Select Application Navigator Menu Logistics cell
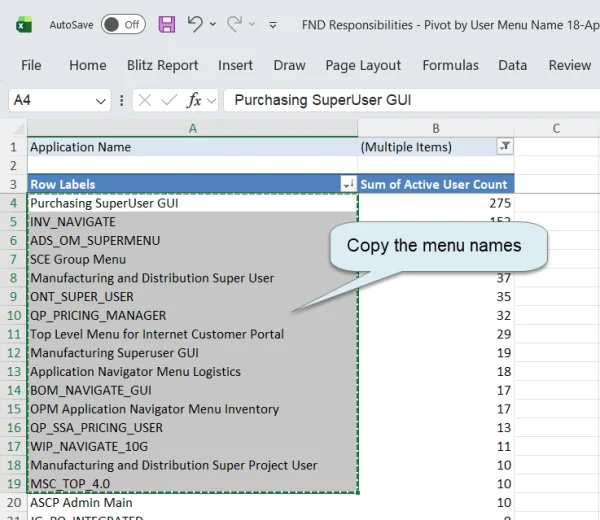 click(x=192, y=372)
